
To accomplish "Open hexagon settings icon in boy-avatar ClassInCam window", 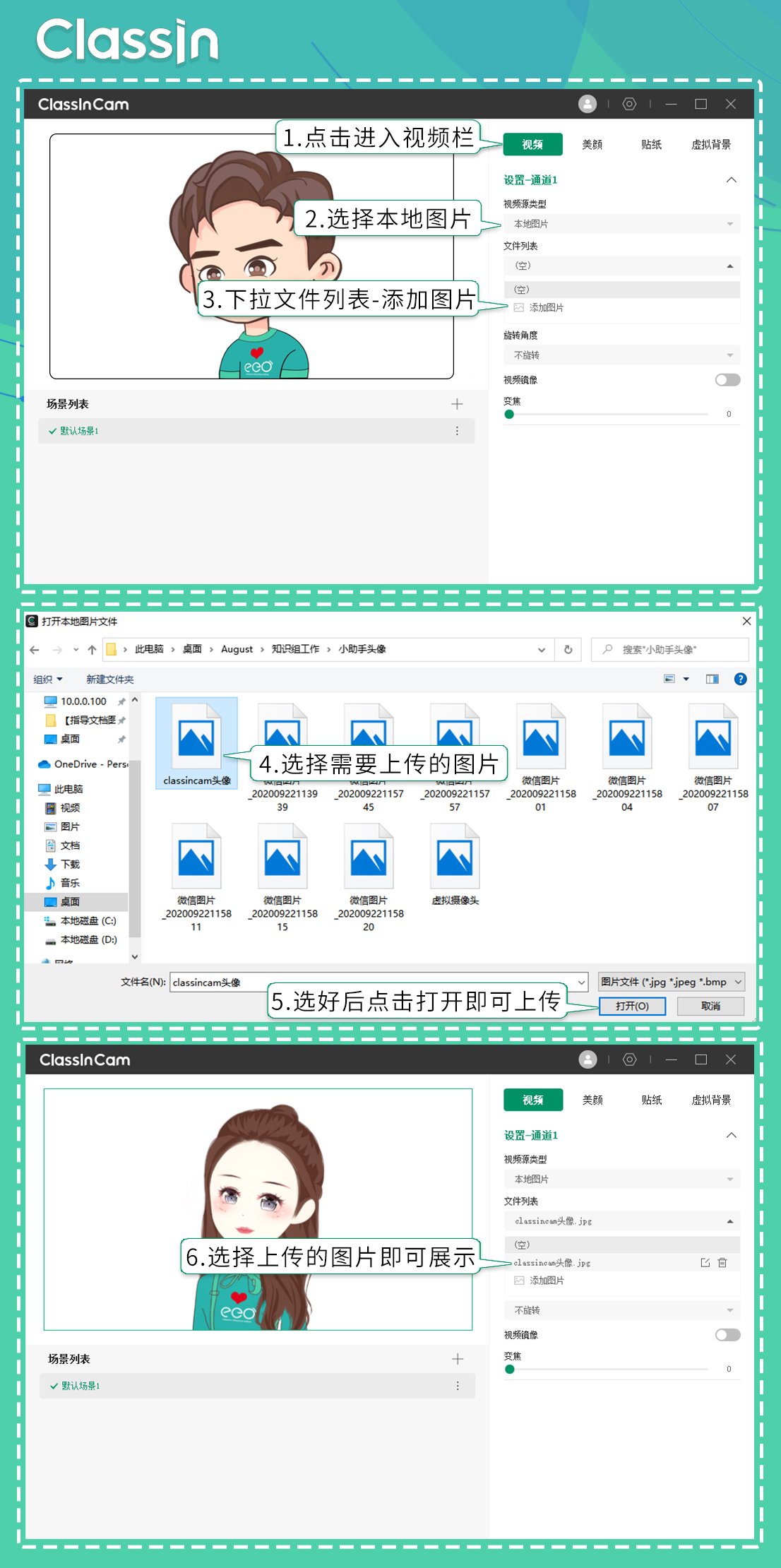I will [629, 104].
